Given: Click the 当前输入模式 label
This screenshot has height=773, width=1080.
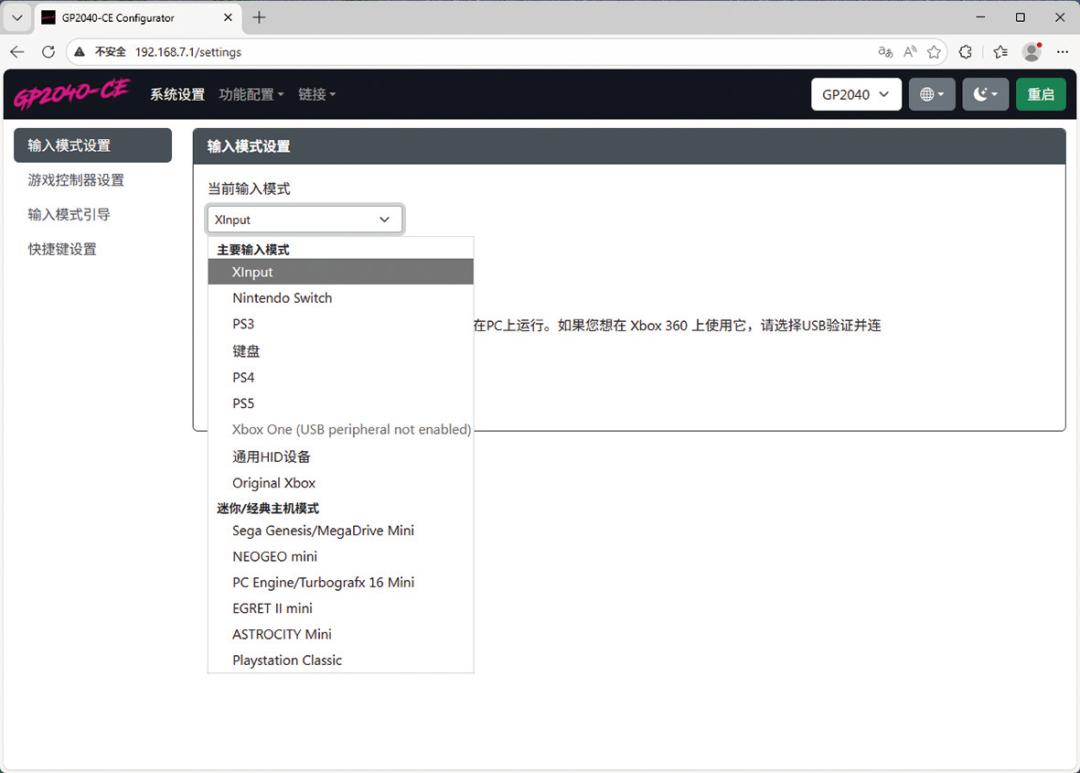Looking at the screenshot, I should coord(249,189).
